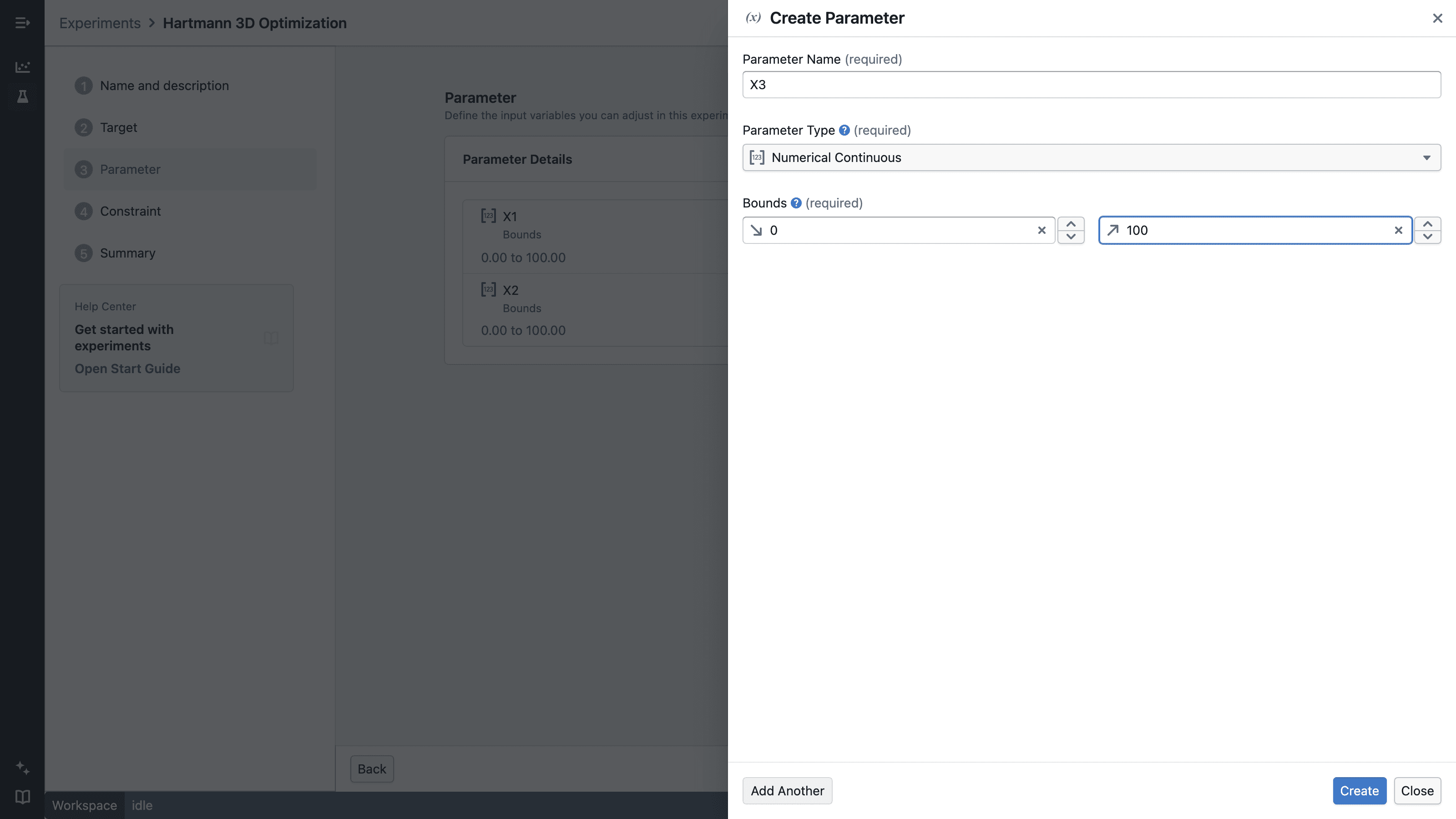Click the Help Center book icon
Viewport: 1456px width, 819px height.
271,338
